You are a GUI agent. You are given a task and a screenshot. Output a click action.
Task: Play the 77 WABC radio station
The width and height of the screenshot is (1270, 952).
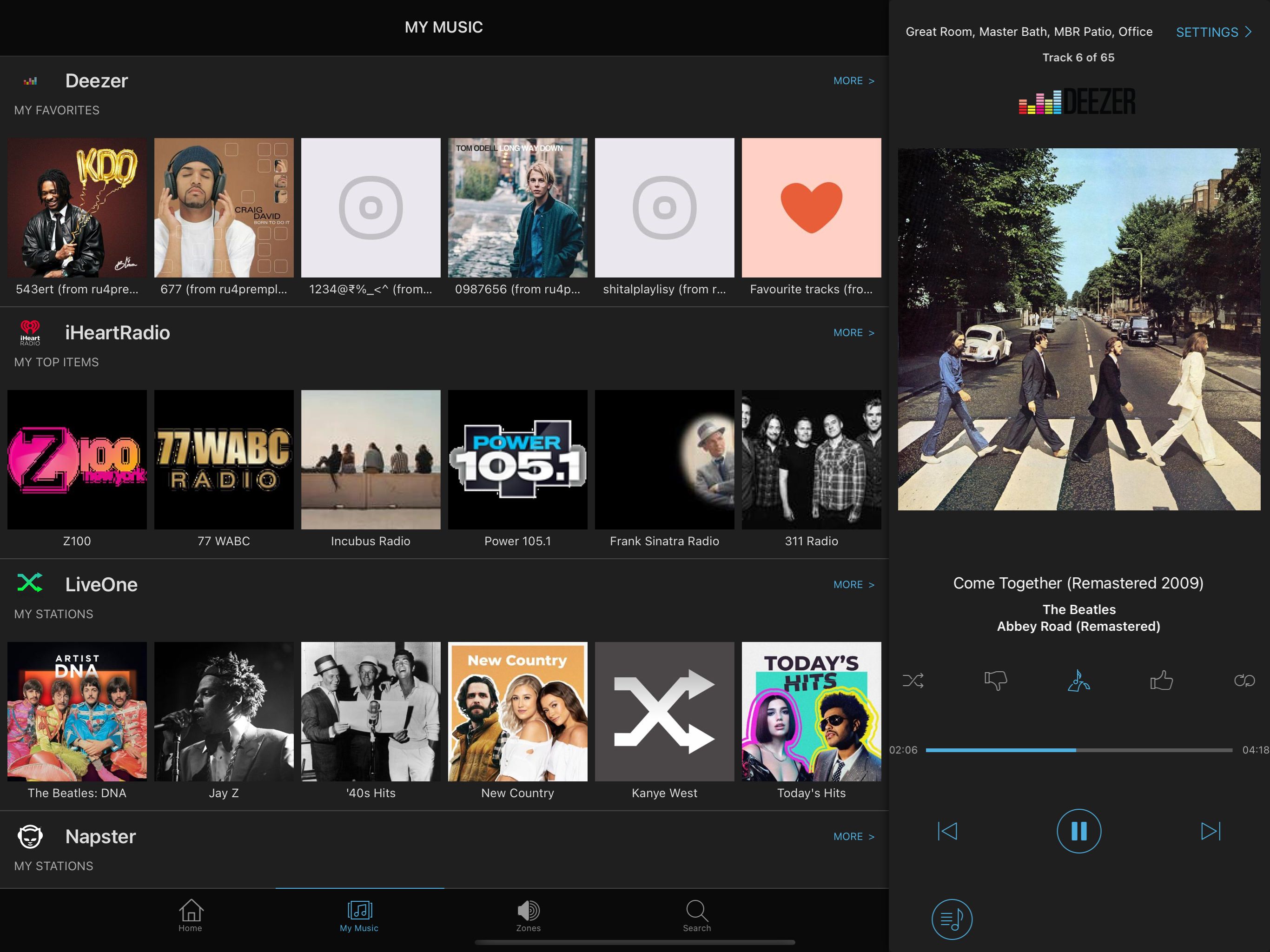tap(224, 460)
